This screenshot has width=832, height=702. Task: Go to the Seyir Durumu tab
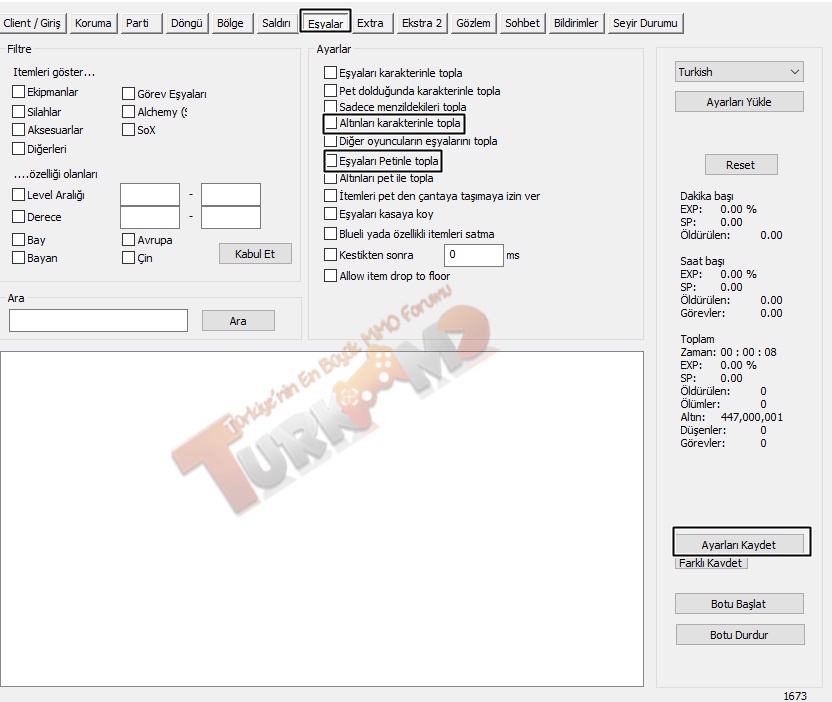(644, 23)
